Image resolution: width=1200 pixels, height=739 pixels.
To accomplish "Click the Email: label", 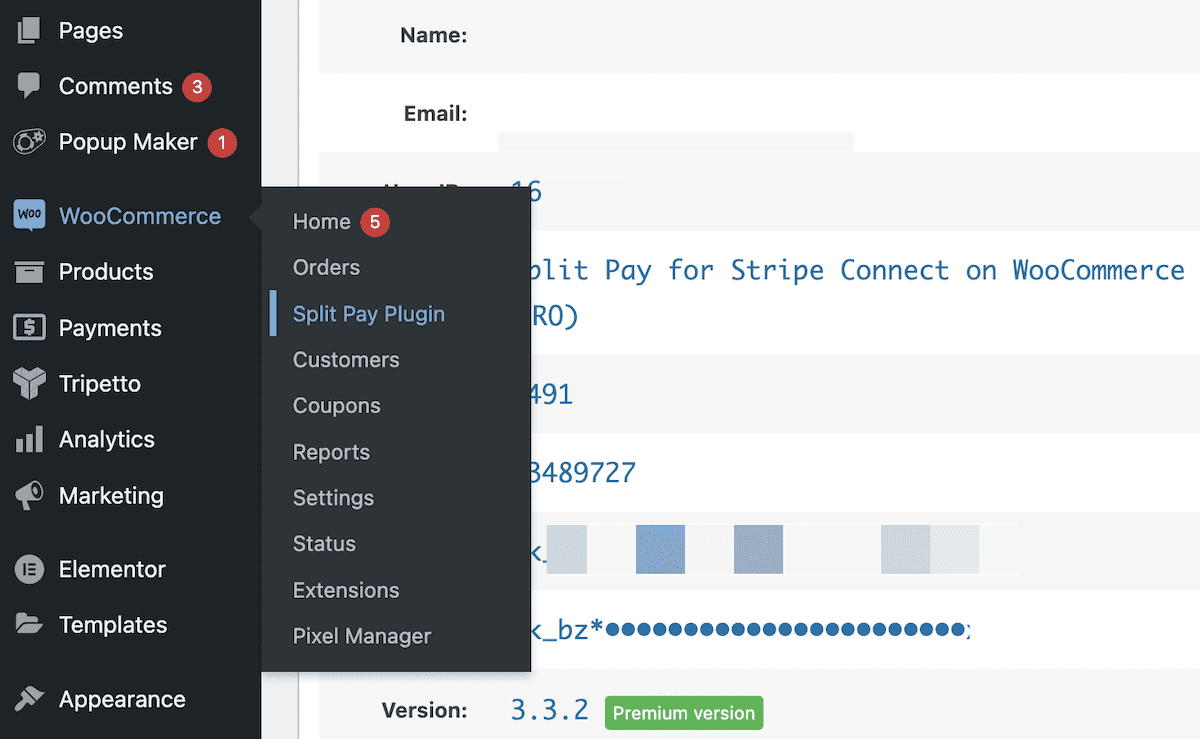I will tap(435, 114).
